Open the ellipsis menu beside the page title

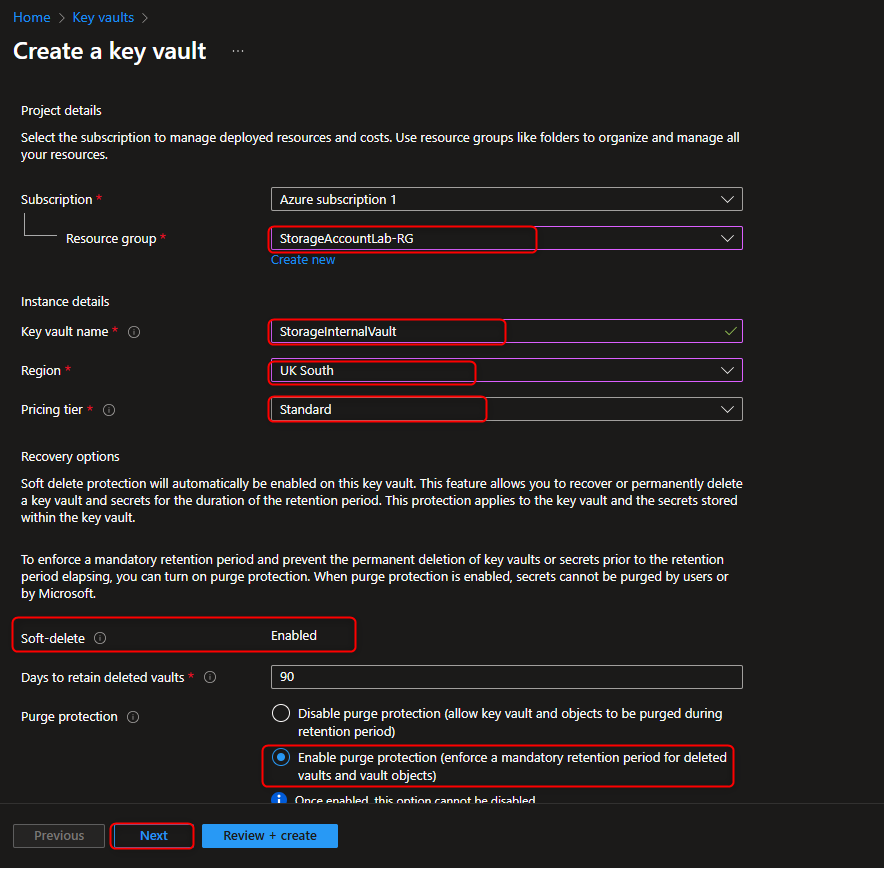237,51
